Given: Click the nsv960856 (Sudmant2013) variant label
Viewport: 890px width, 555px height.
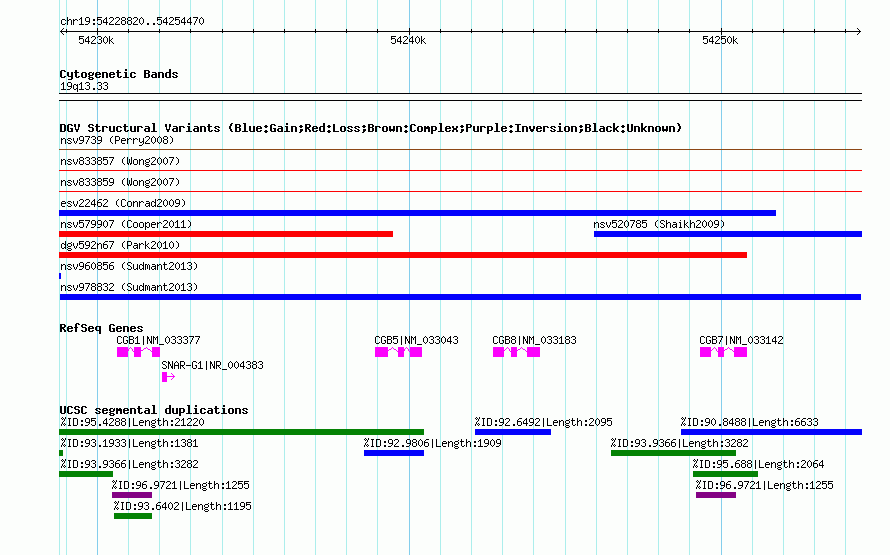Looking at the screenshot, I should pyautogui.click(x=129, y=266).
